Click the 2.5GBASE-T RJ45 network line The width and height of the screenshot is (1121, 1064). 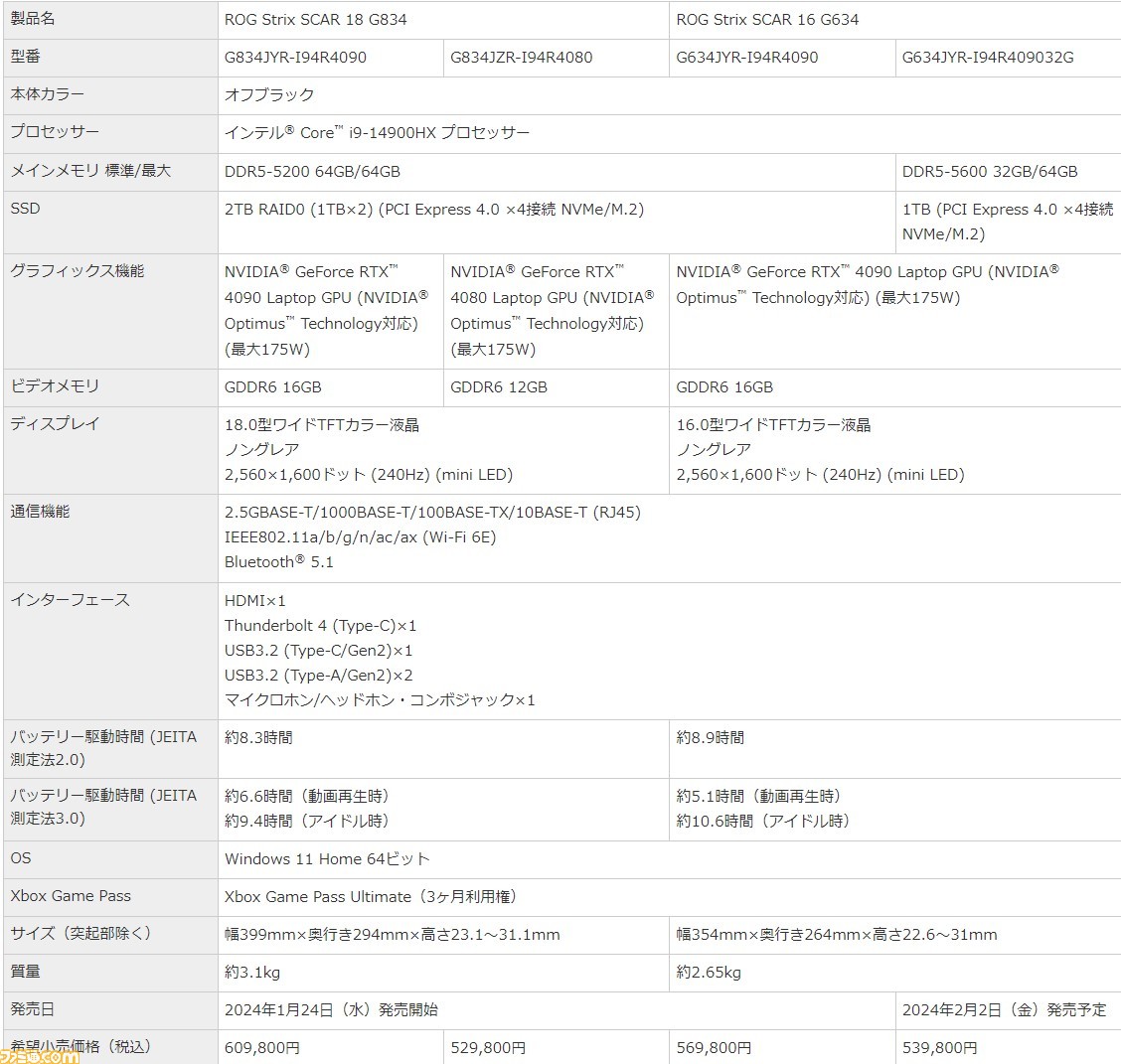pos(432,513)
